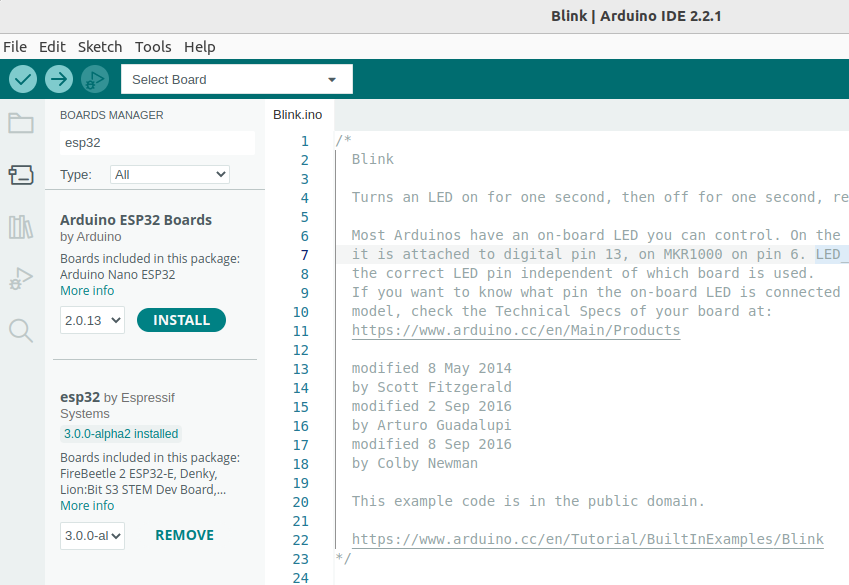This screenshot has width=849, height=585.
Task: Click the BOARDS MANAGER panel heading
Action: (x=112, y=115)
